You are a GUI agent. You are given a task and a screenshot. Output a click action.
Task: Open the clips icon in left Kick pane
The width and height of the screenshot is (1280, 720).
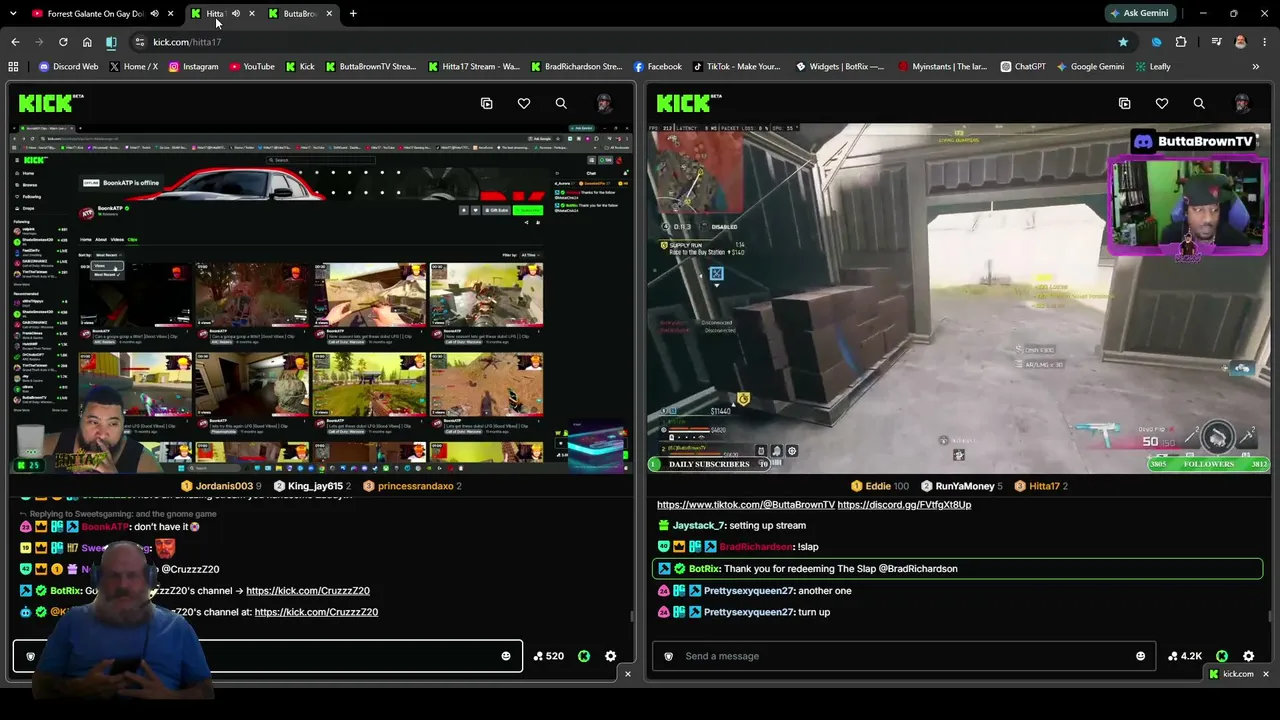(x=487, y=103)
